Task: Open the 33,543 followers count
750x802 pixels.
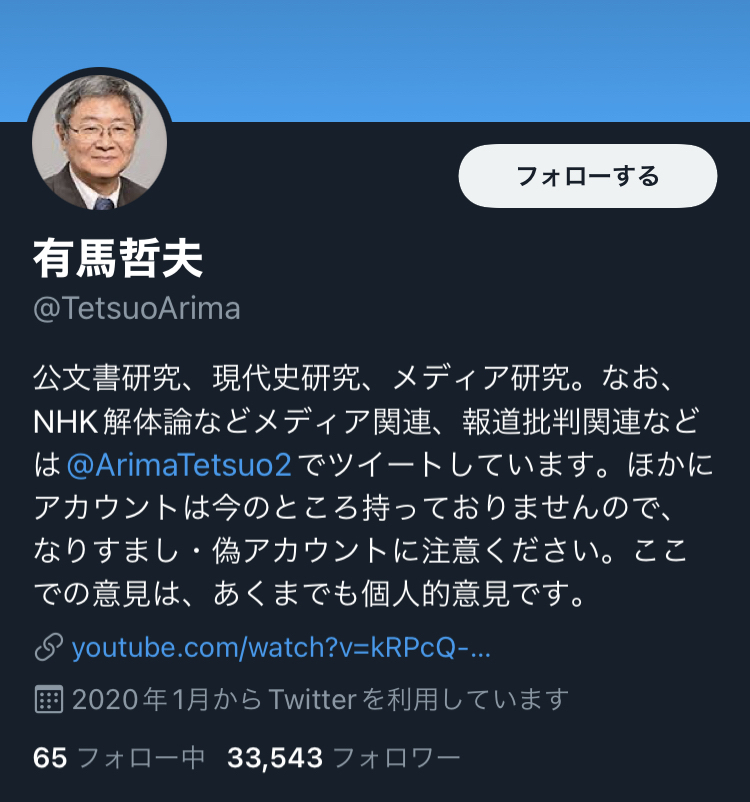Action: click(275, 758)
